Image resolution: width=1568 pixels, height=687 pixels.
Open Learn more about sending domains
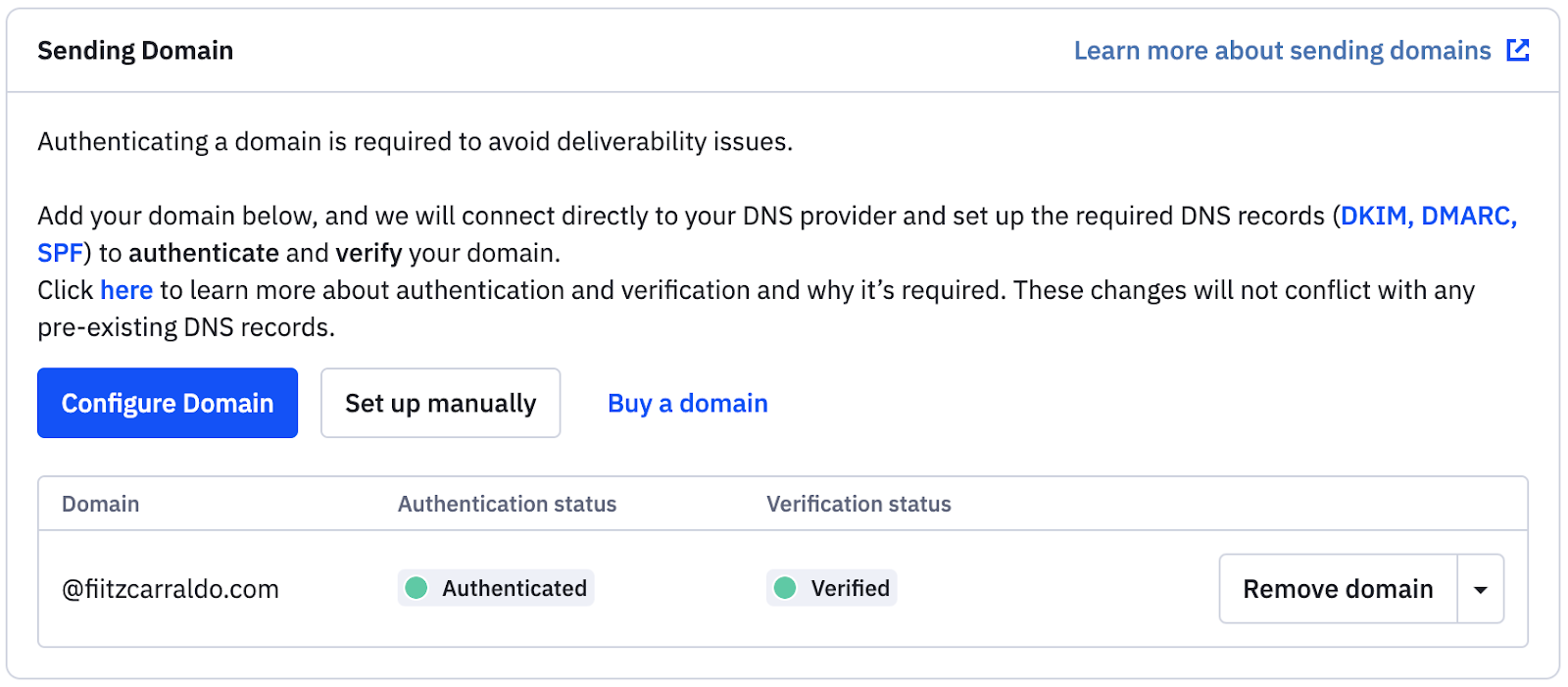coord(1282,49)
